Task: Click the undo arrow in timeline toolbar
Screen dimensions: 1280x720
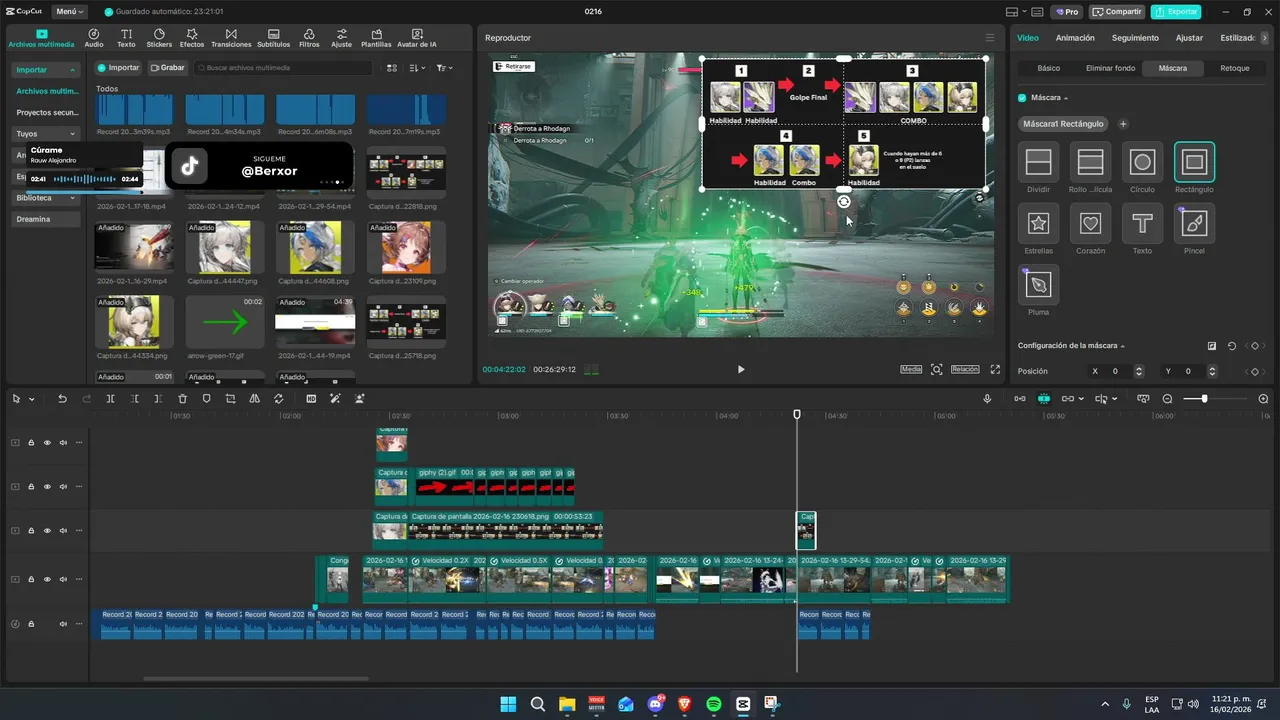Action: pos(62,399)
